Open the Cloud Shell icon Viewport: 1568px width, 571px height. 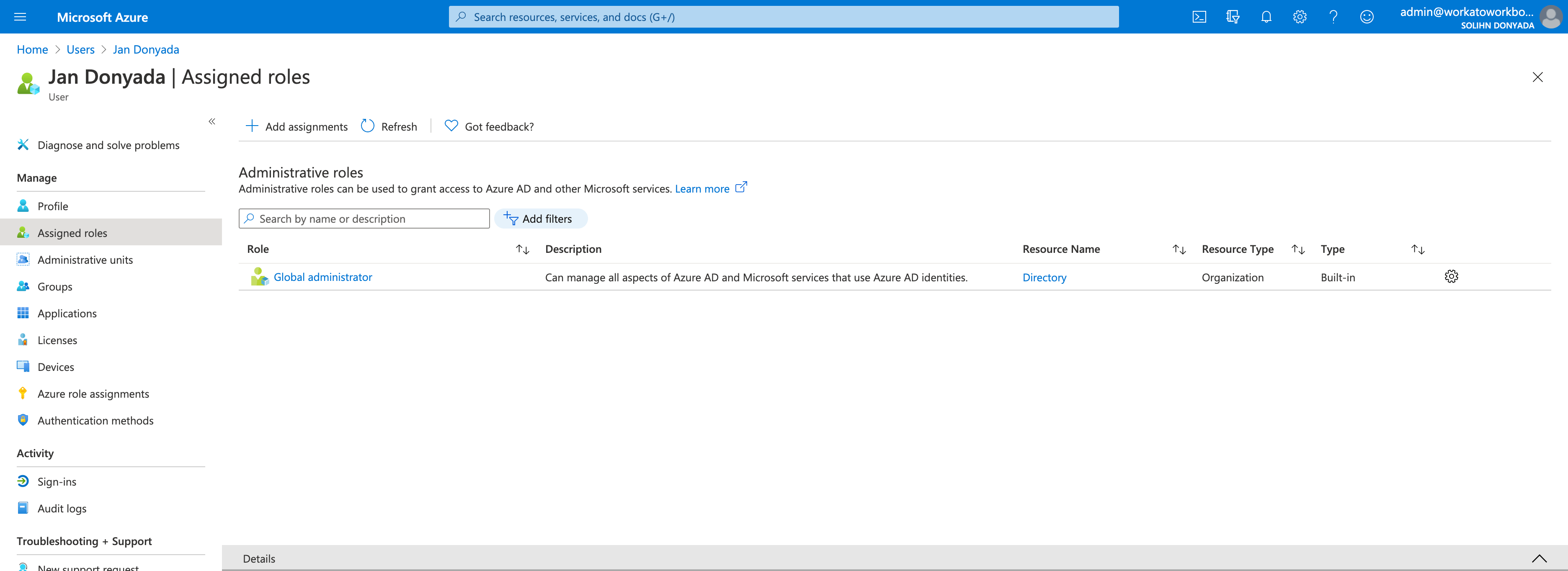(x=1199, y=17)
